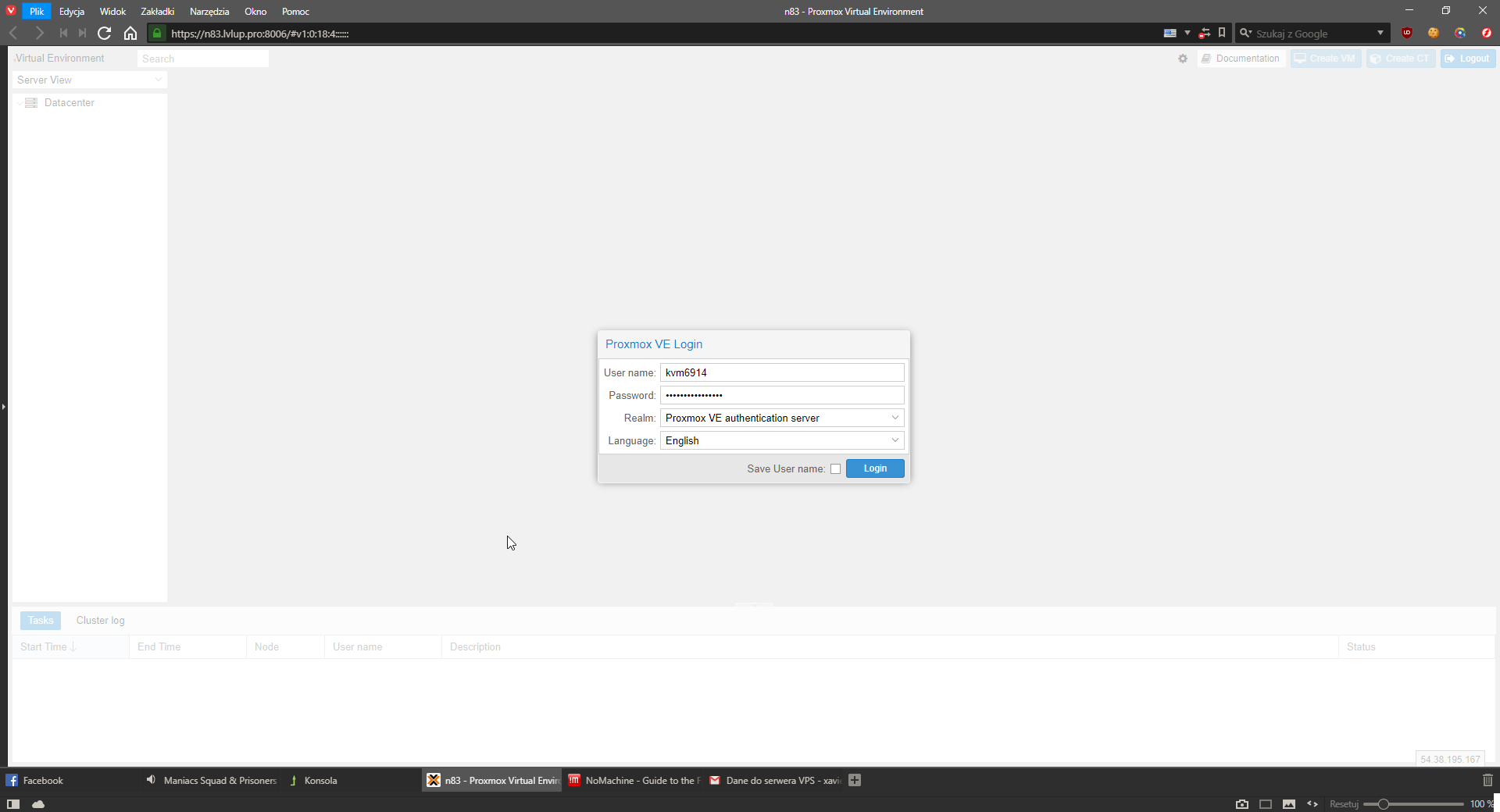Toggle image loading icon in status bar
This screenshot has height=812, width=1500.
click(1289, 804)
